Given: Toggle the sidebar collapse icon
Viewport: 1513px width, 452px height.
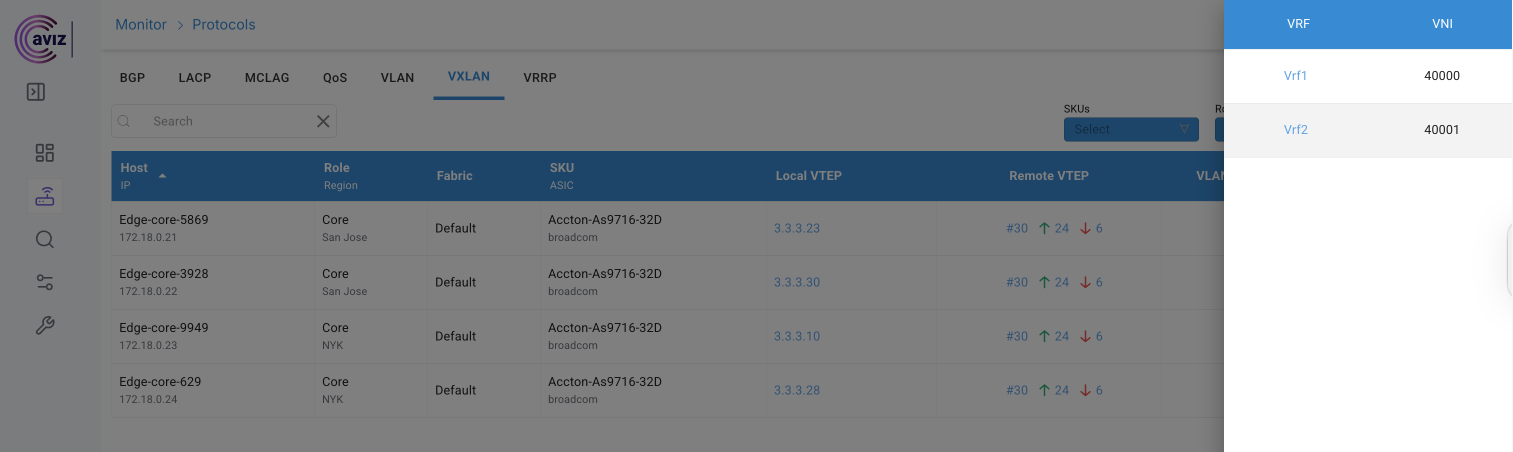Looking at the screenshot, I should 36,92.
